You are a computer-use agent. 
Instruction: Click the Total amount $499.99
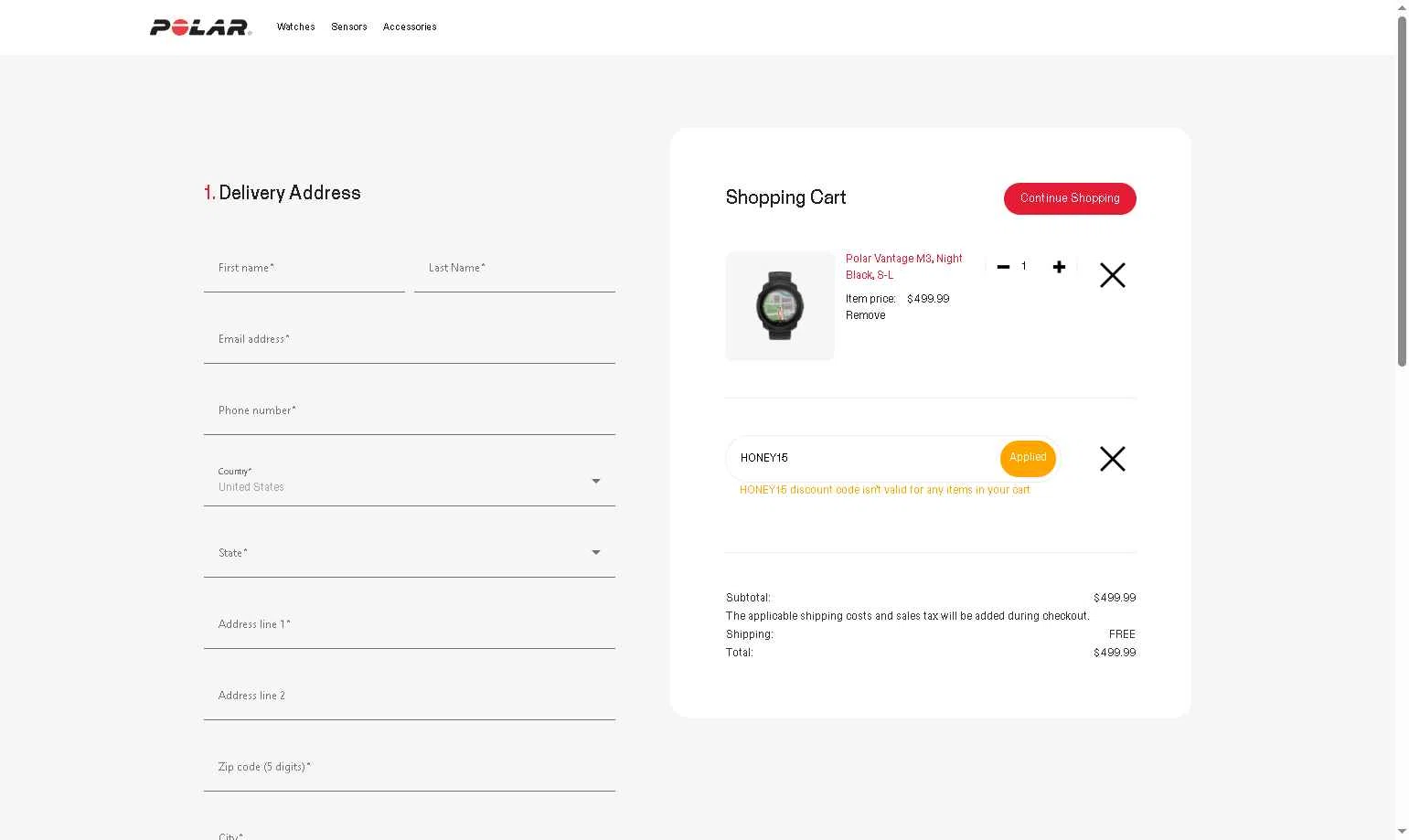(1115, 653)
